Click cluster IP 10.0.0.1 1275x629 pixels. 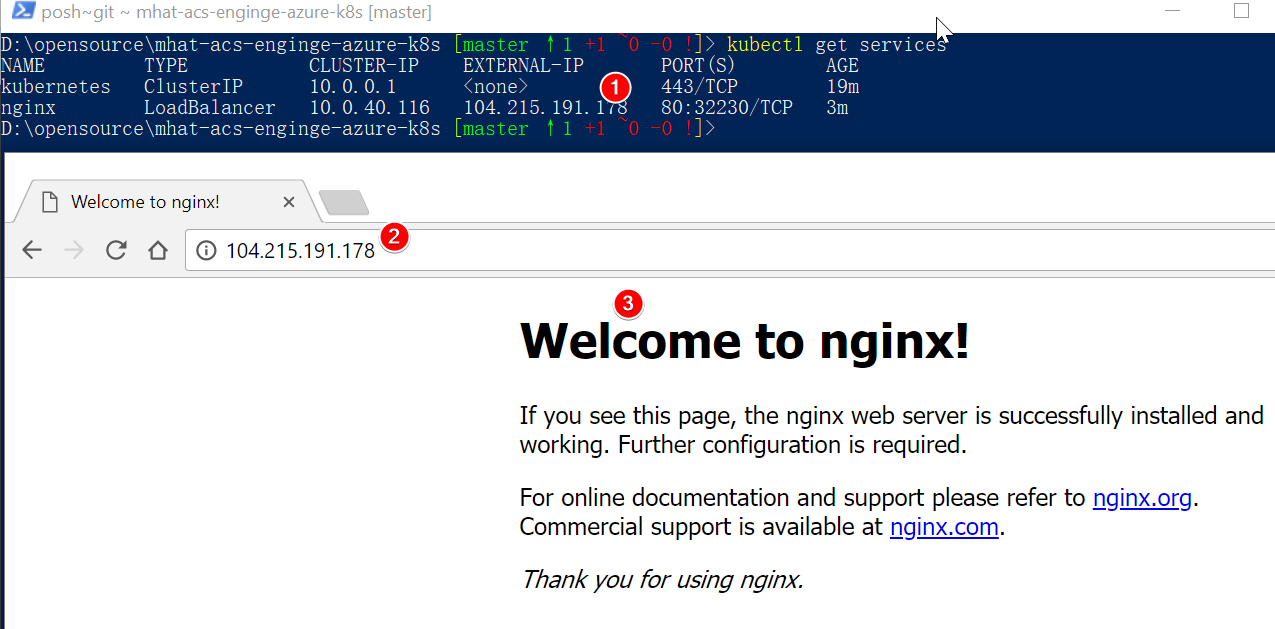point(353,87)
